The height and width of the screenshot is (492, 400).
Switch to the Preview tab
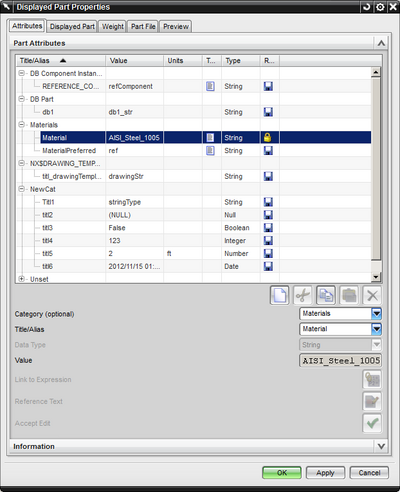(176, 26)
